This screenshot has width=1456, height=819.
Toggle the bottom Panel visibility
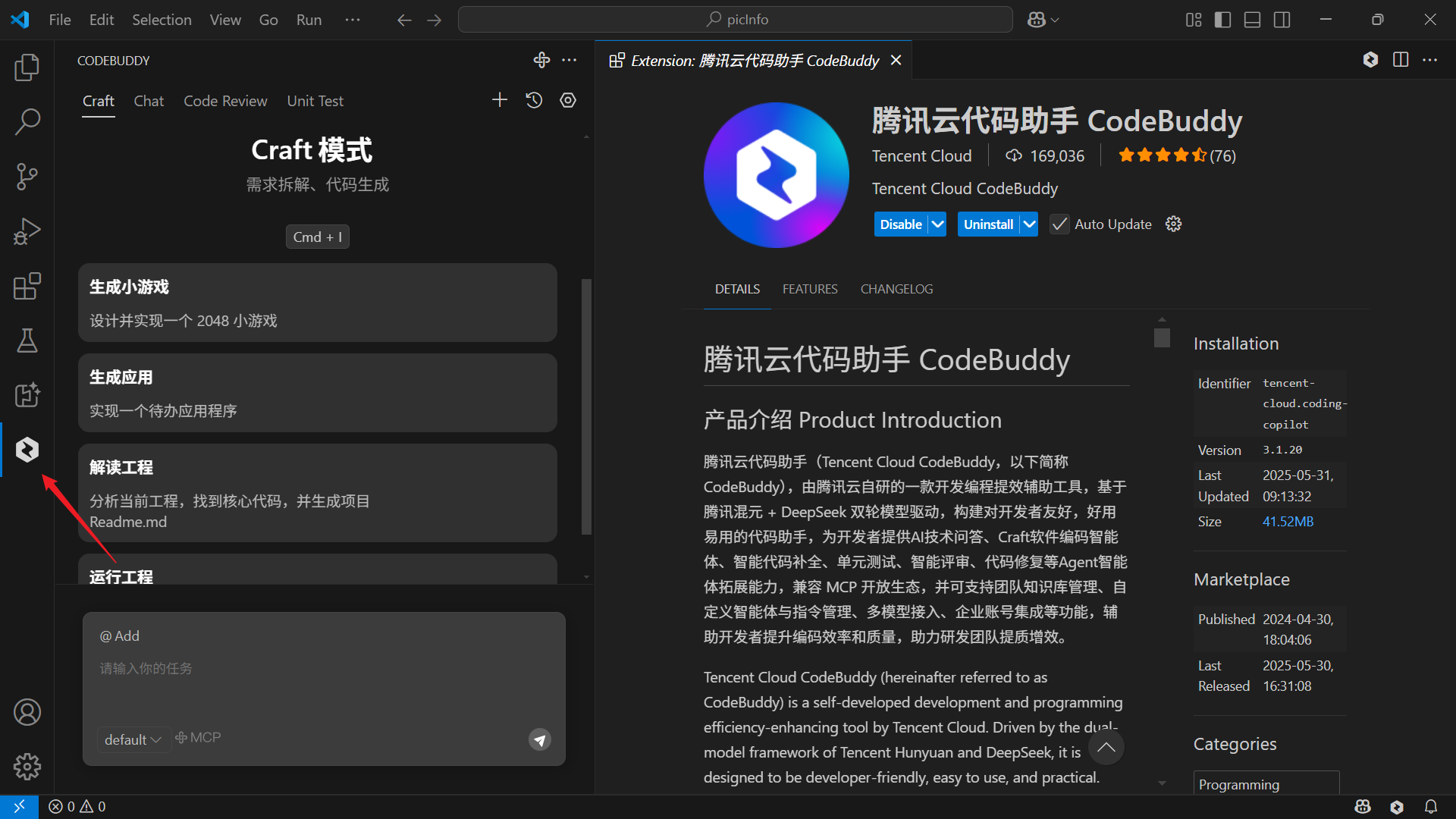pyautogui.click(x=1253, y=20)
